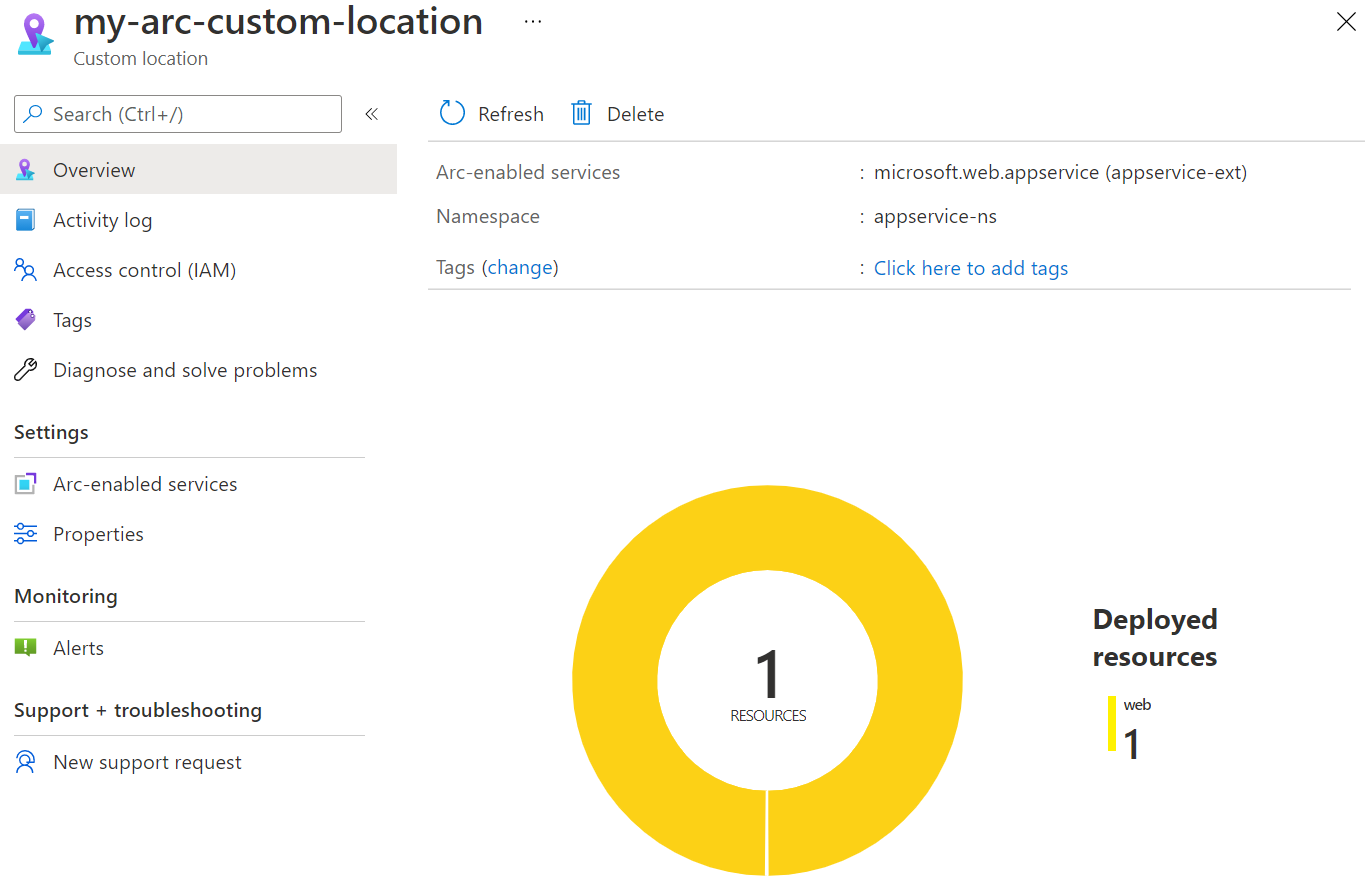Click the Delete trash can icon

point(581,113)
